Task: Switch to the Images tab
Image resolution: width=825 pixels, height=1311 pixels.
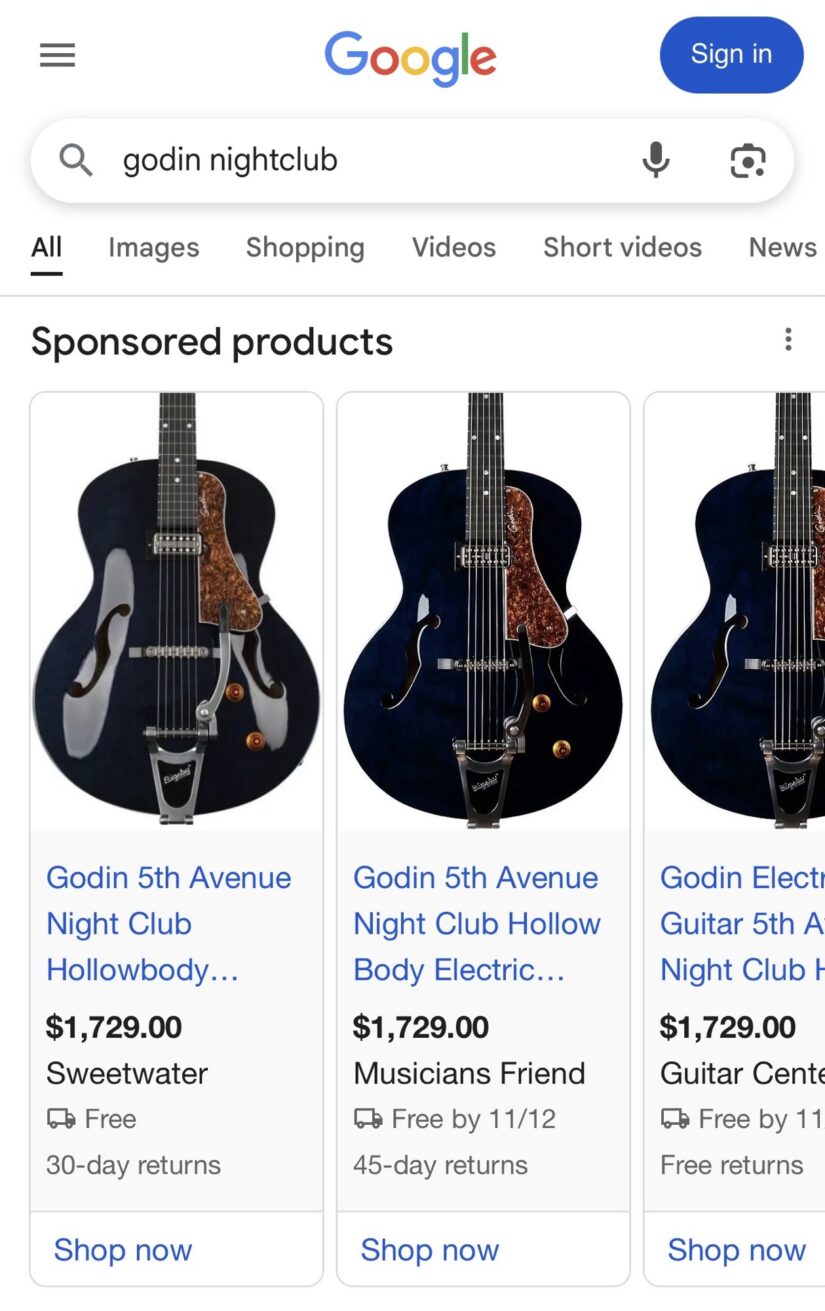Action: coord(153,248)
